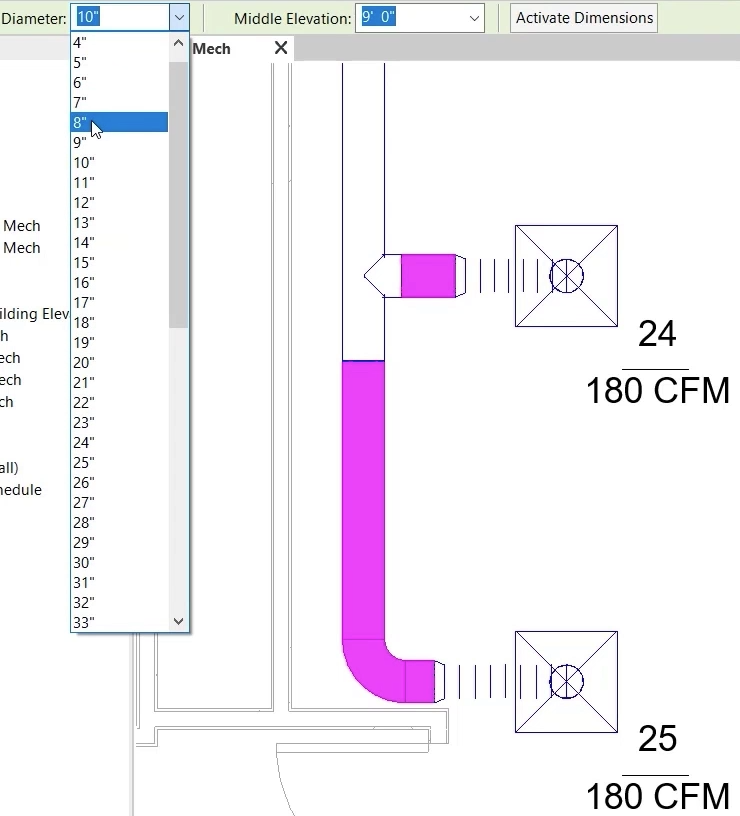The image size is (740, 816).
Task: Select 28" in the diameter list
Action: 119,522
